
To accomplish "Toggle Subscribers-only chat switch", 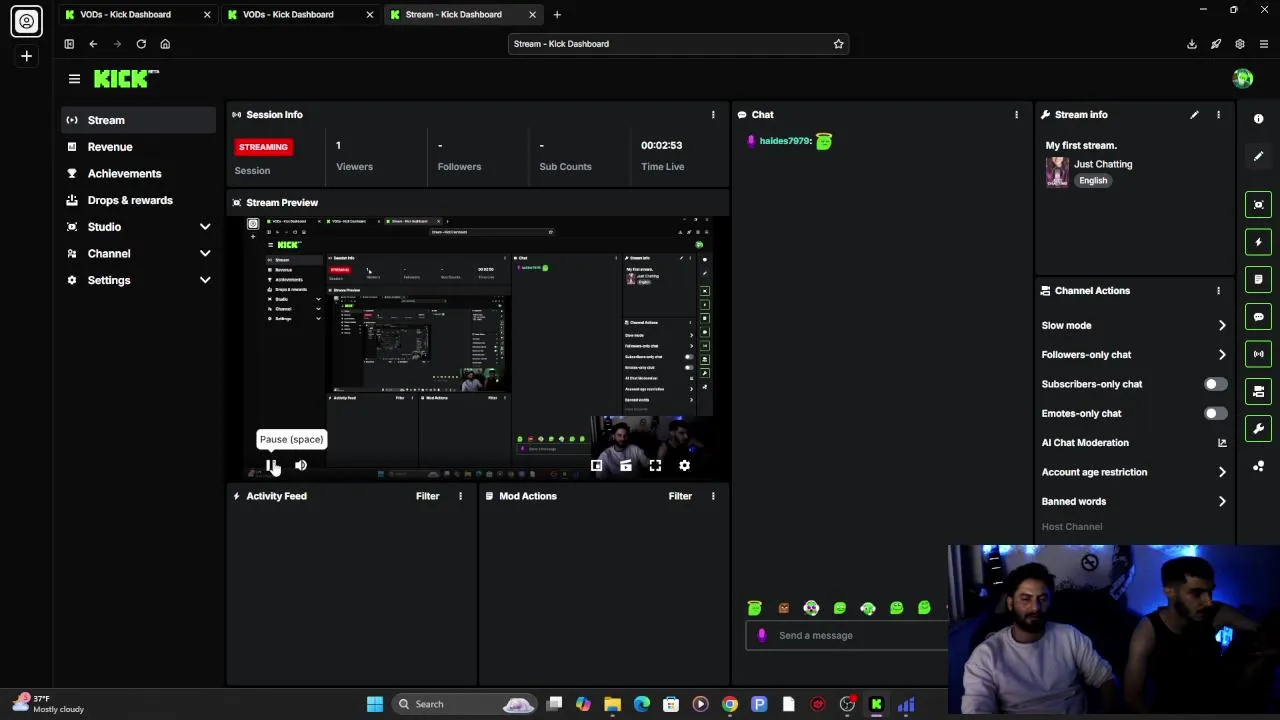I will click(1215, 384).
